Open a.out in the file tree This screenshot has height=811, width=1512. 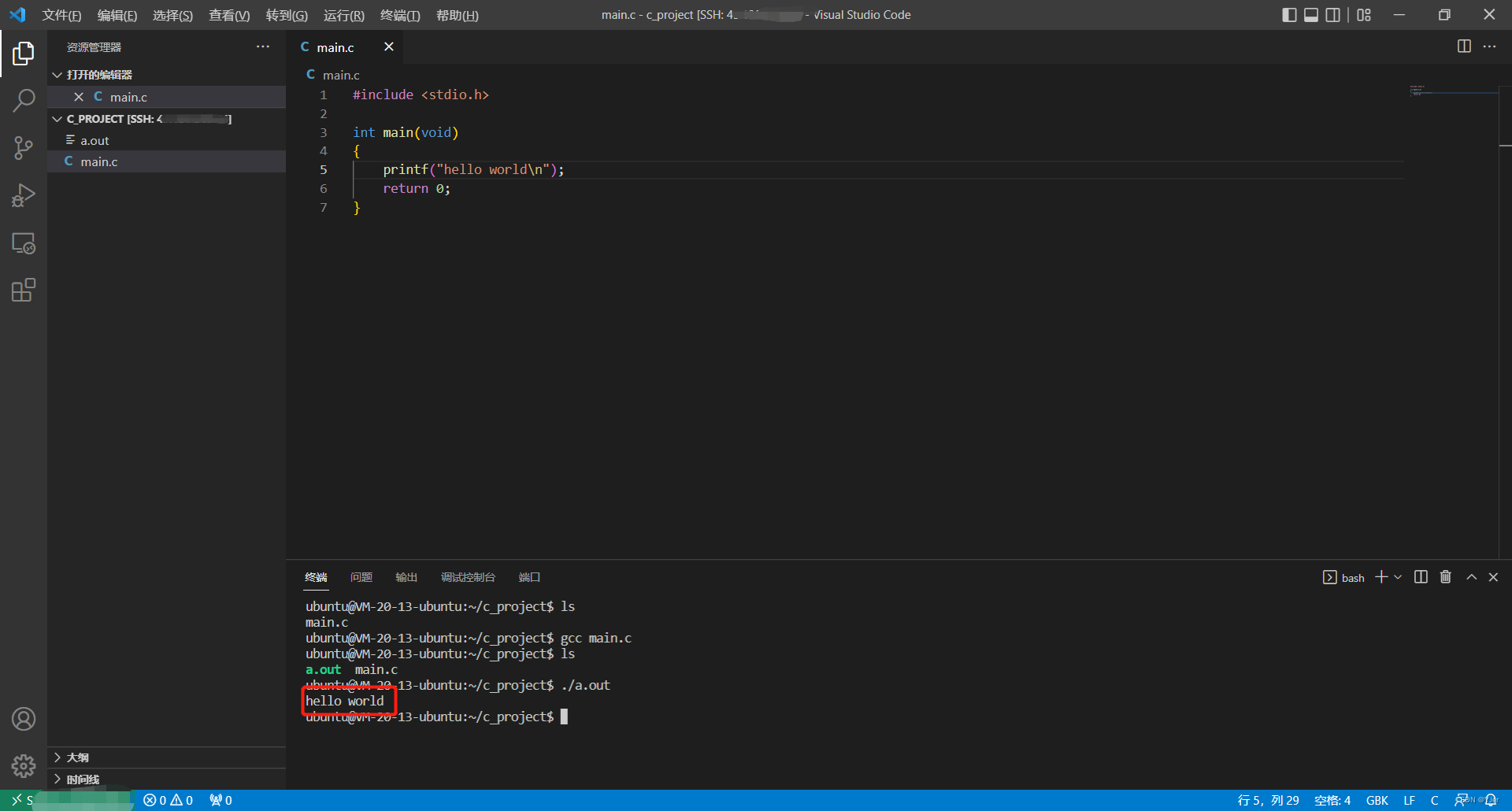(166, 140)
